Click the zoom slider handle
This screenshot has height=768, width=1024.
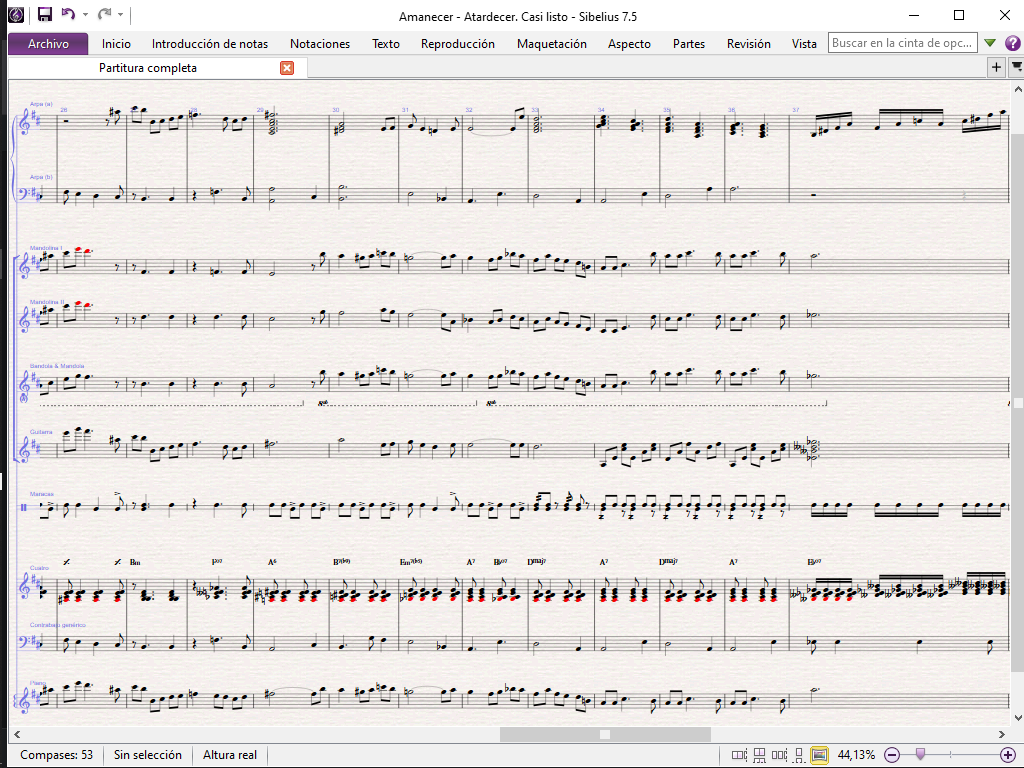pos(920,755)
